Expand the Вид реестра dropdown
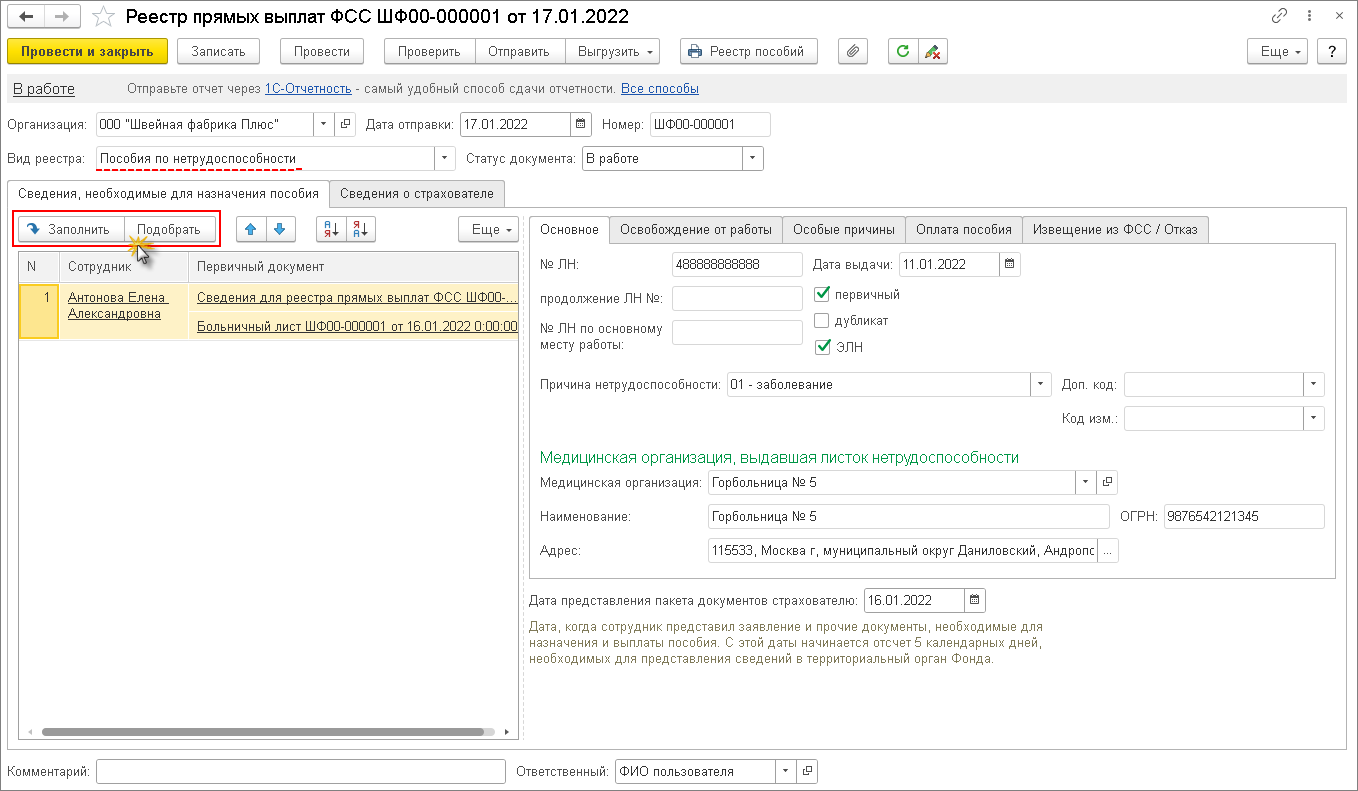 [446, 159]
